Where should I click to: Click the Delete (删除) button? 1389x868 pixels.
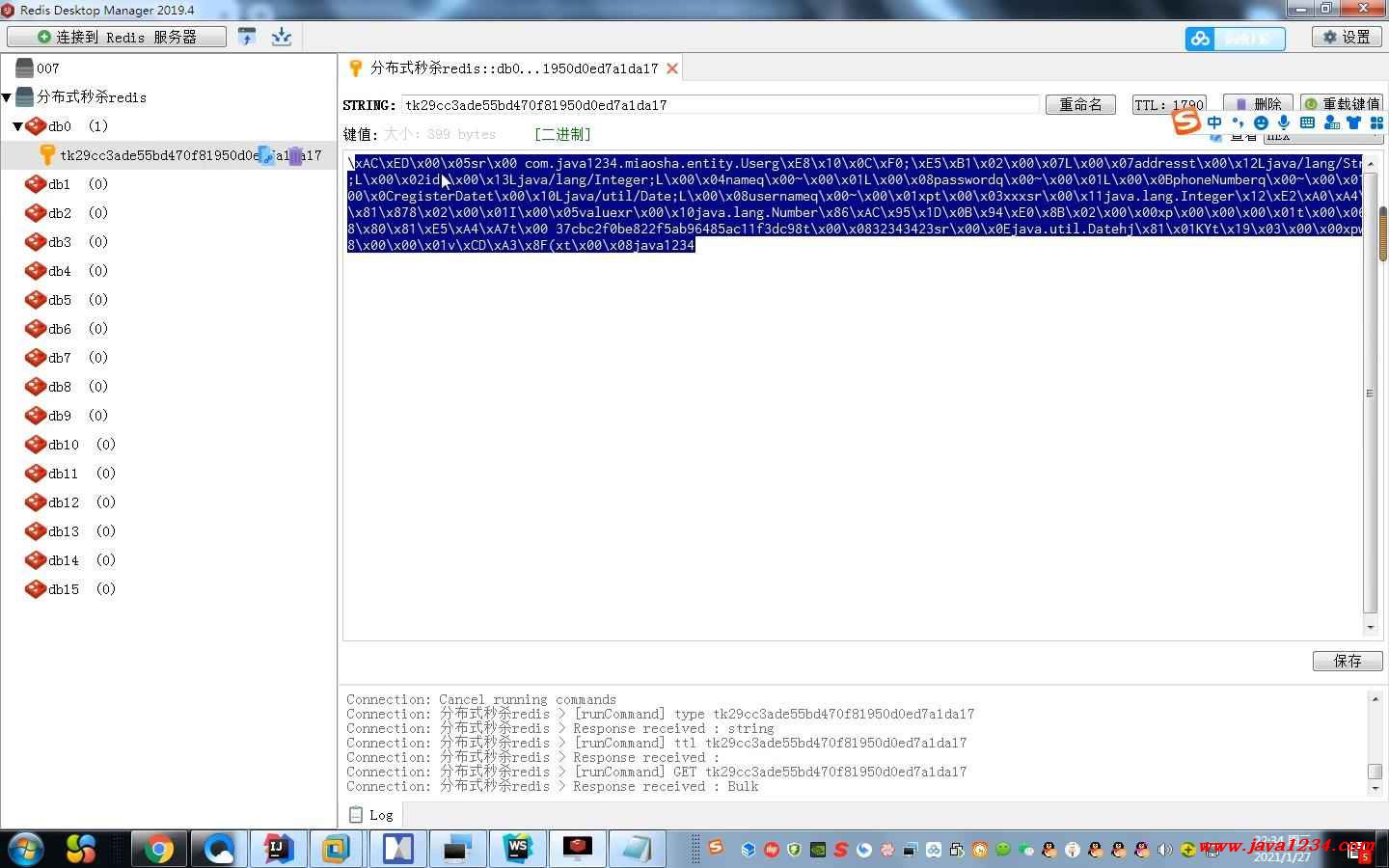[1258, 103]
